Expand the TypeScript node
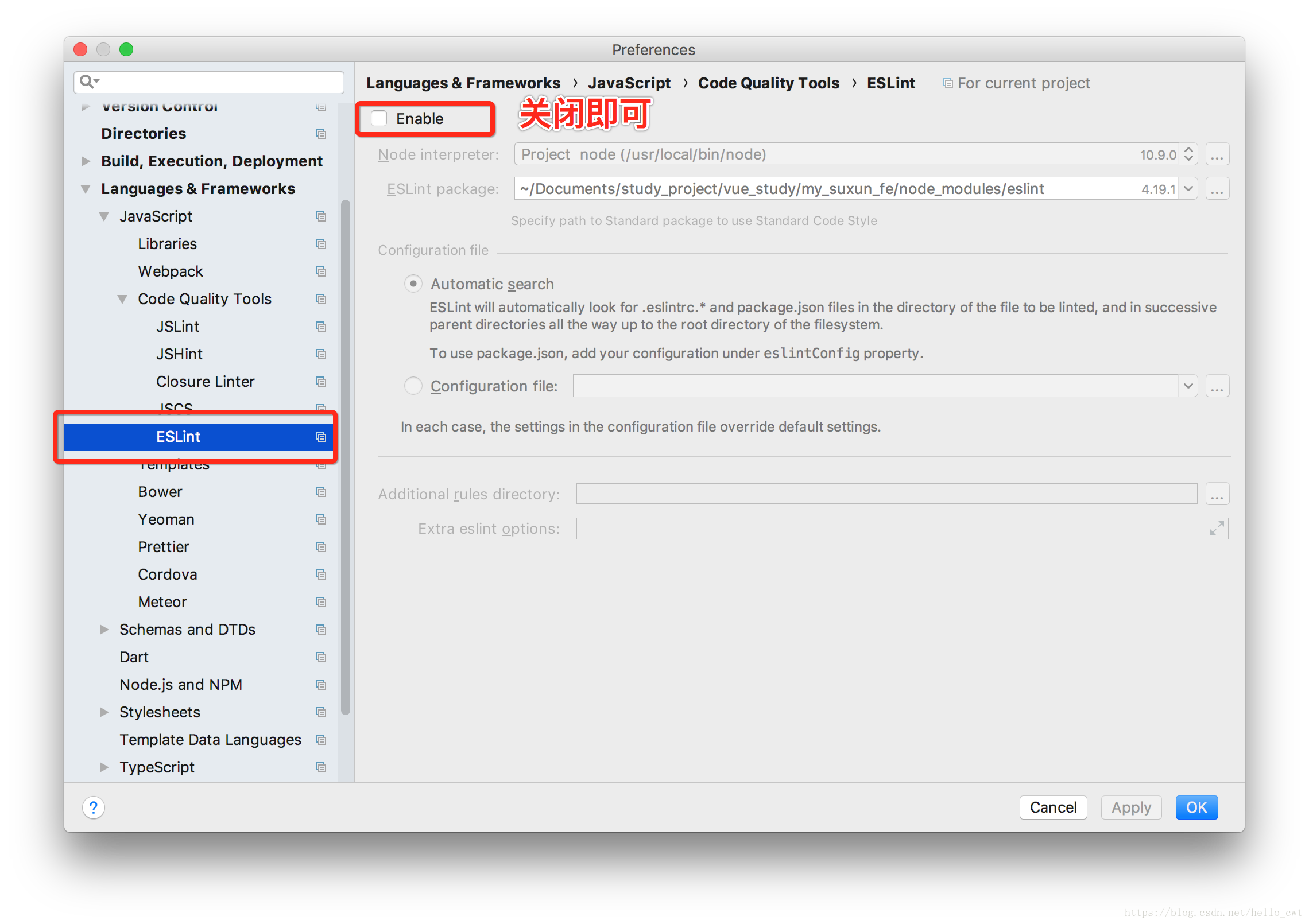1309x924 pixels. click(104, 767)
